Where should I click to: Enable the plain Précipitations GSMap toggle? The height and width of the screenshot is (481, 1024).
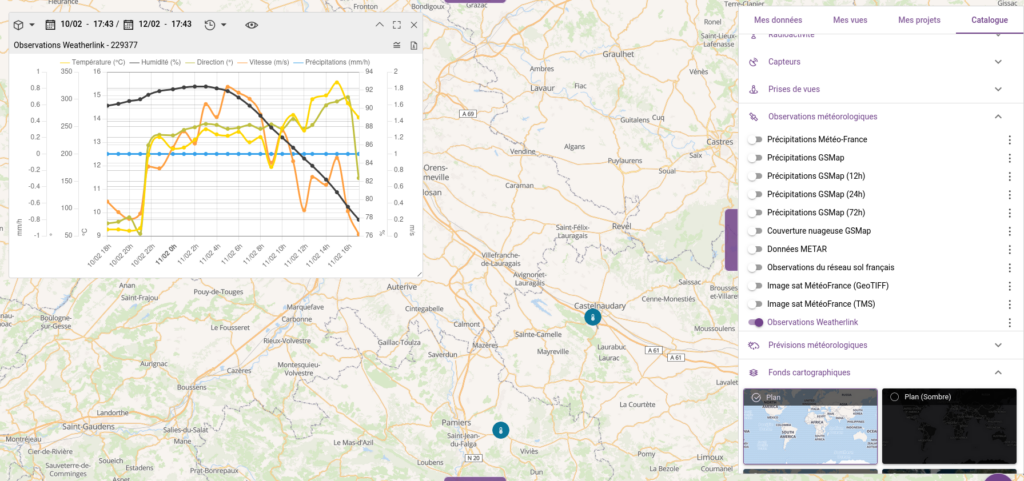(756, 158)
